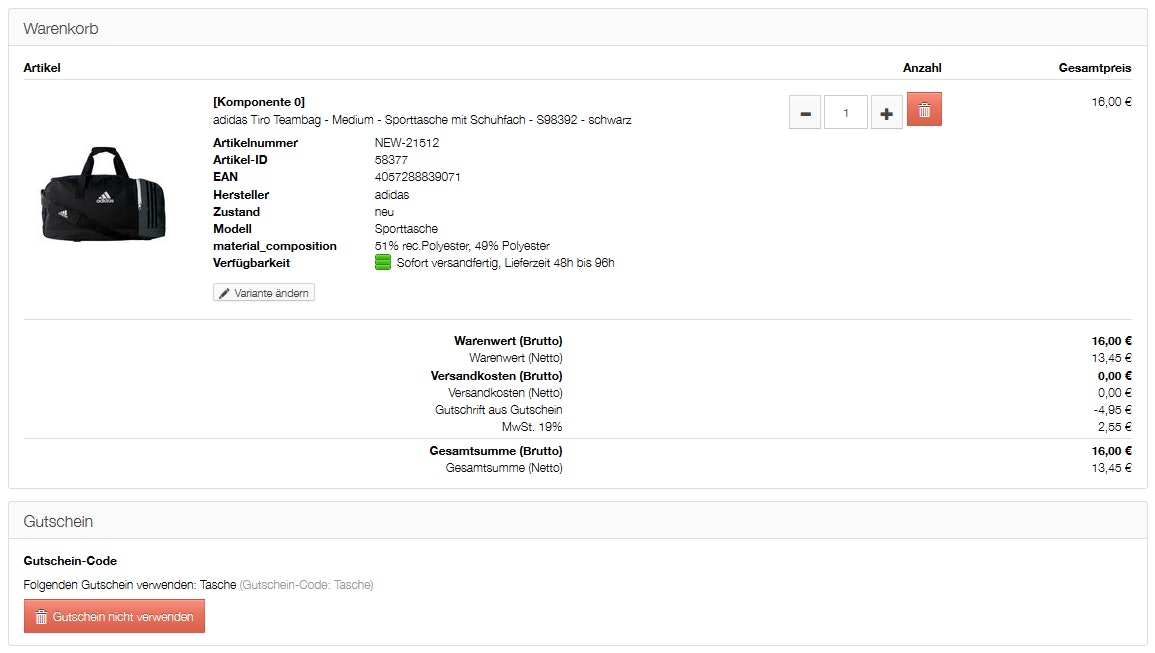The image size is (1155, 653).
Task: Click the Gesamtsumme (Brutto) label
Action: [496, 451]
